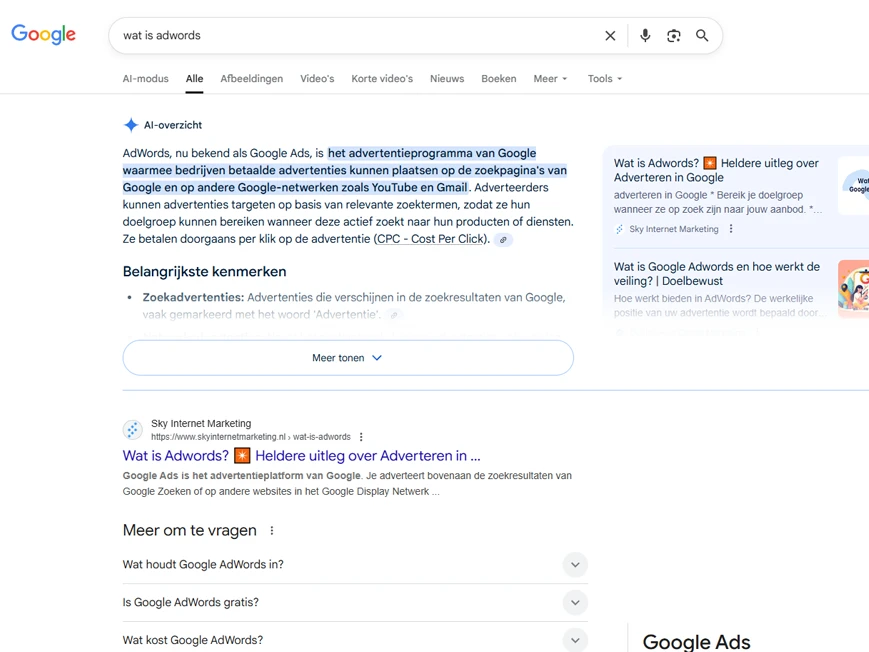Click the Sky Internet Marketing source label in side card

[x=673, y=229]
